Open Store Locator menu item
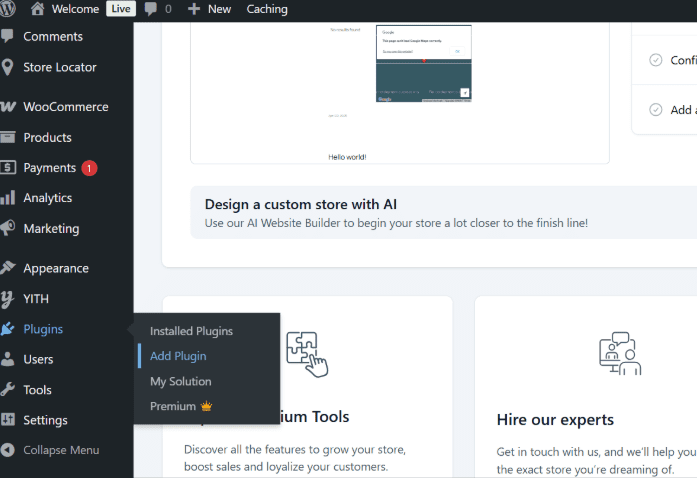This screenshot has height=478, width=697. pos(60,67)
